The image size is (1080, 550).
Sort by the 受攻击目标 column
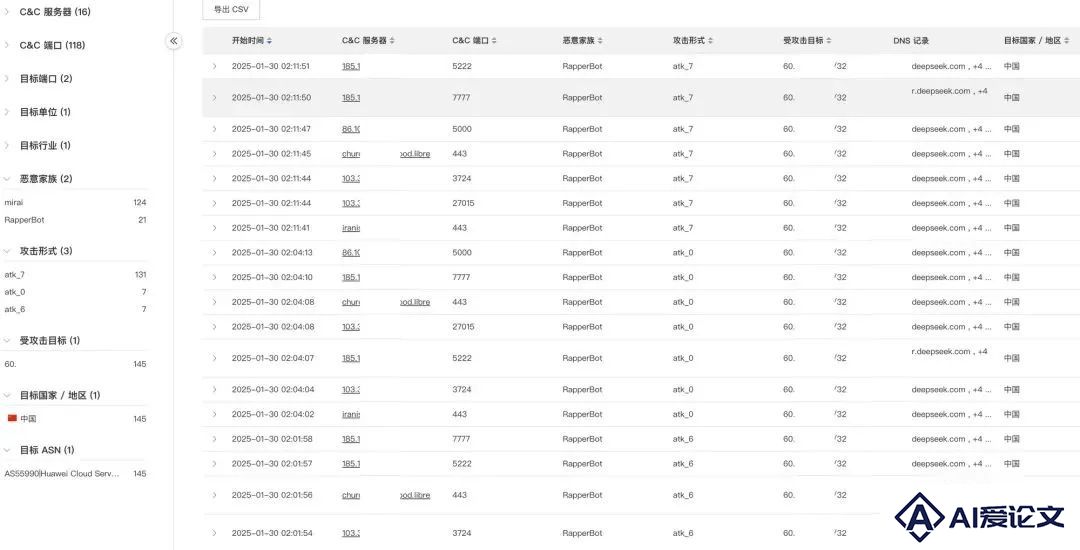[x=829, y=41]
